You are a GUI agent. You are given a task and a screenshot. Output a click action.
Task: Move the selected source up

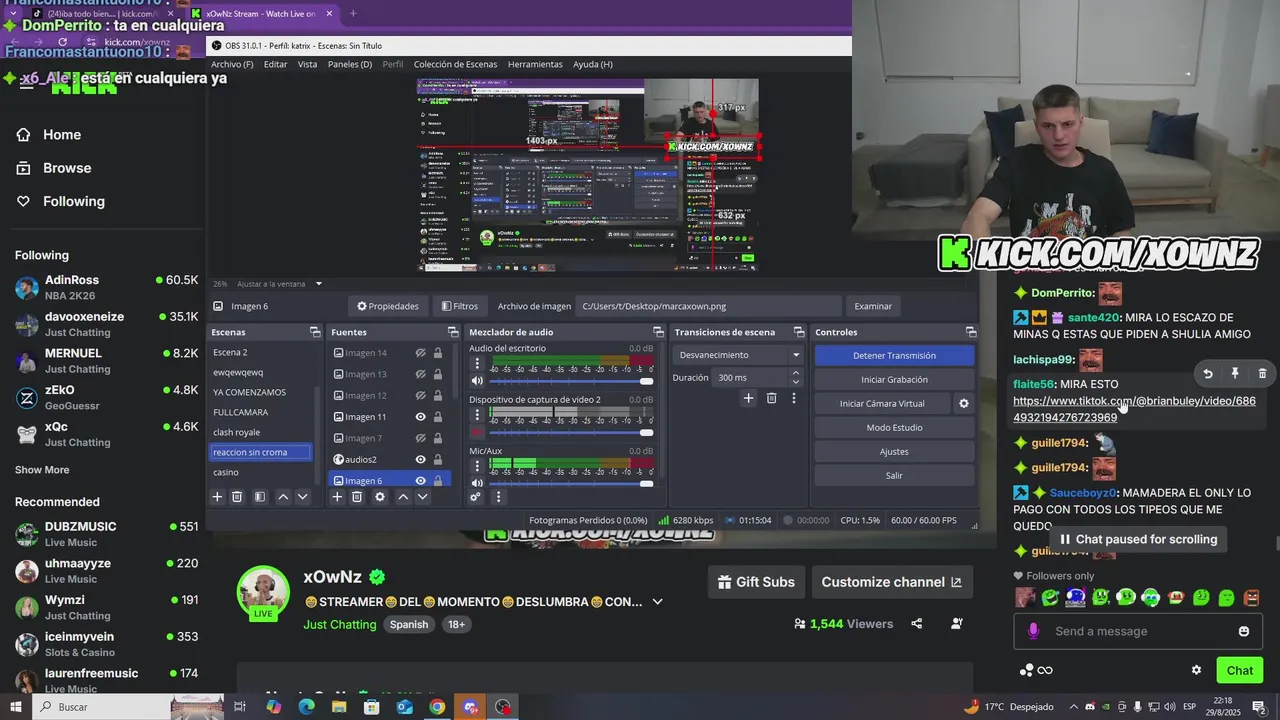coord(403,497)
